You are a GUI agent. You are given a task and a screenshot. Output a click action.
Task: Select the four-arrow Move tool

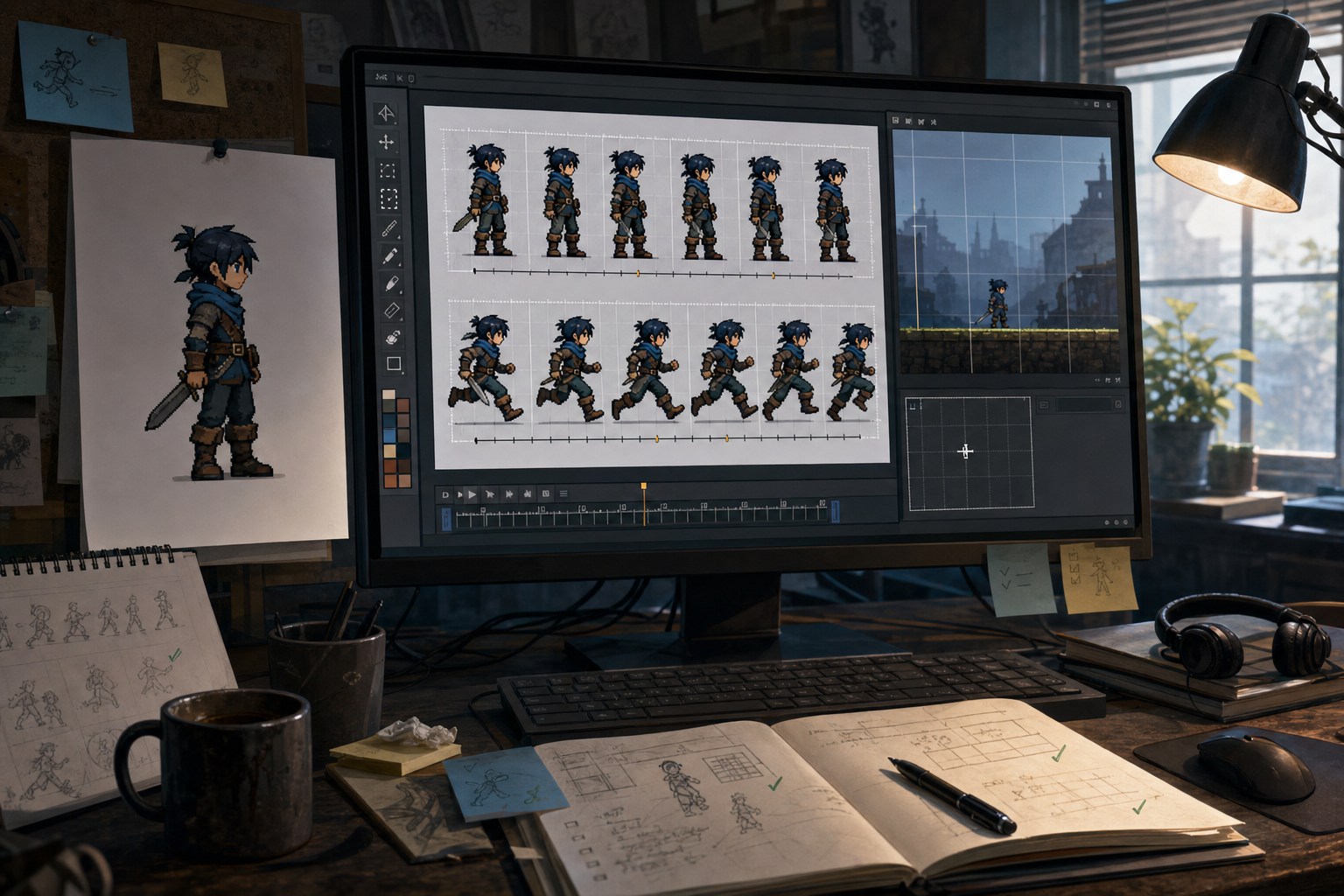[386, 142]
